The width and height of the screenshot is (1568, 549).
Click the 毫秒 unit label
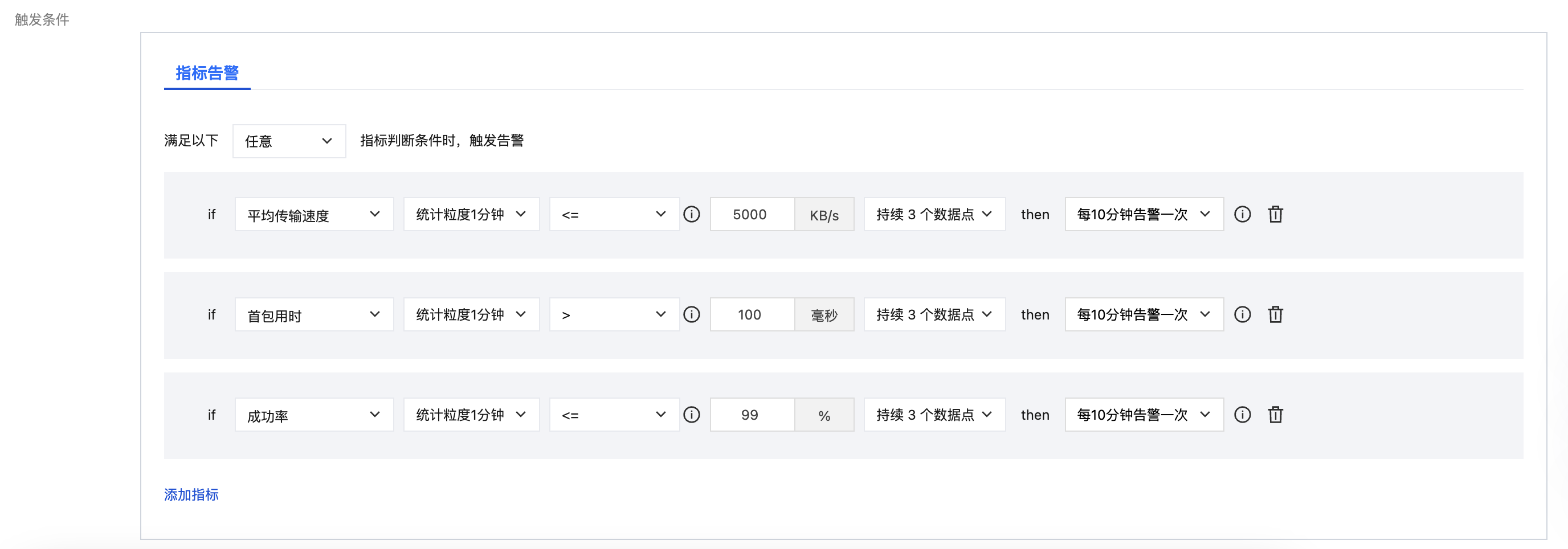[824, 316]
